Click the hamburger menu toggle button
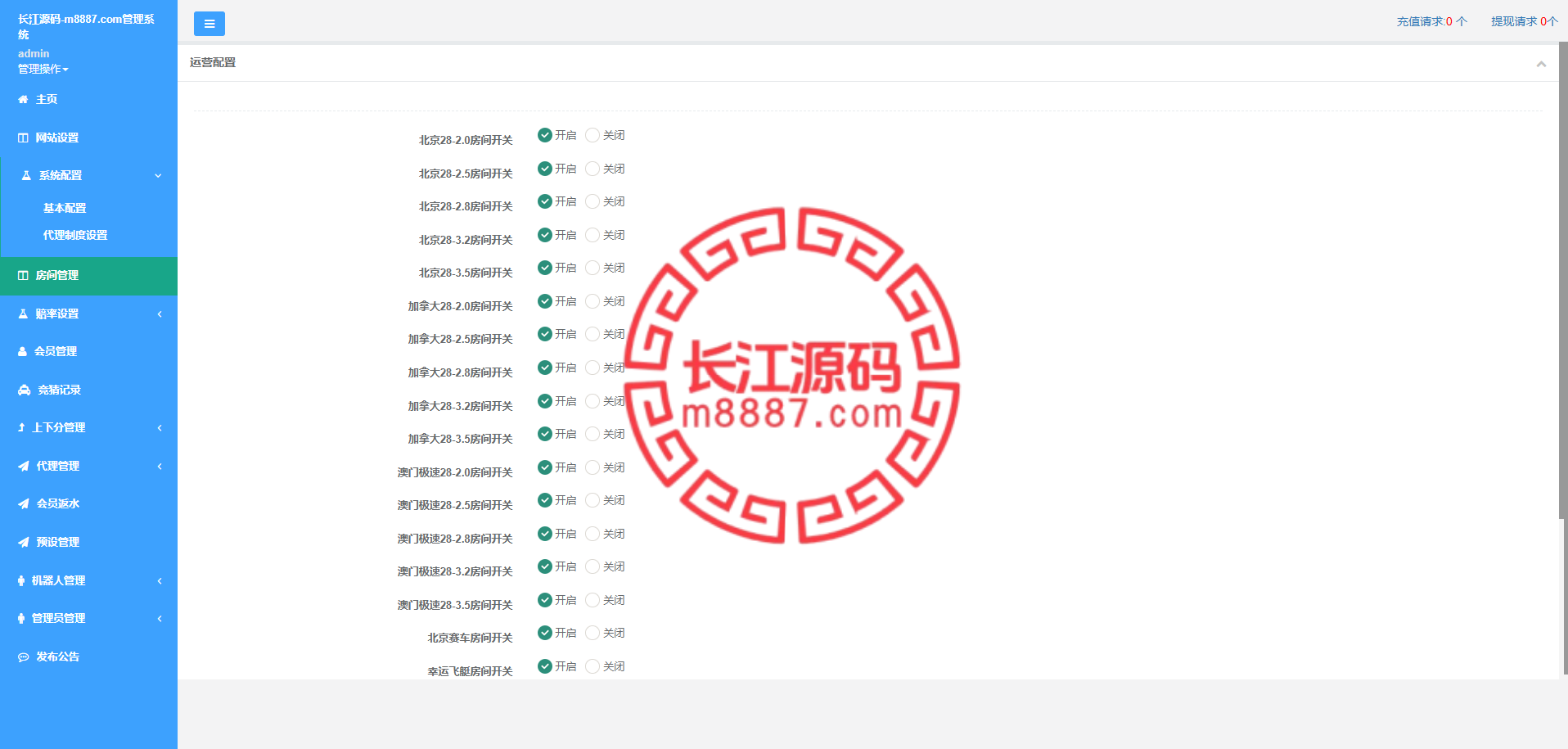The height and width of the screenshot is (749, 1568). point(210,24)
